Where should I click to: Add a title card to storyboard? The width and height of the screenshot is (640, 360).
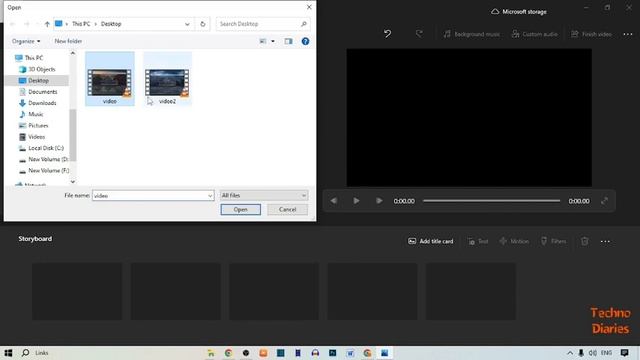pos(431,241)
